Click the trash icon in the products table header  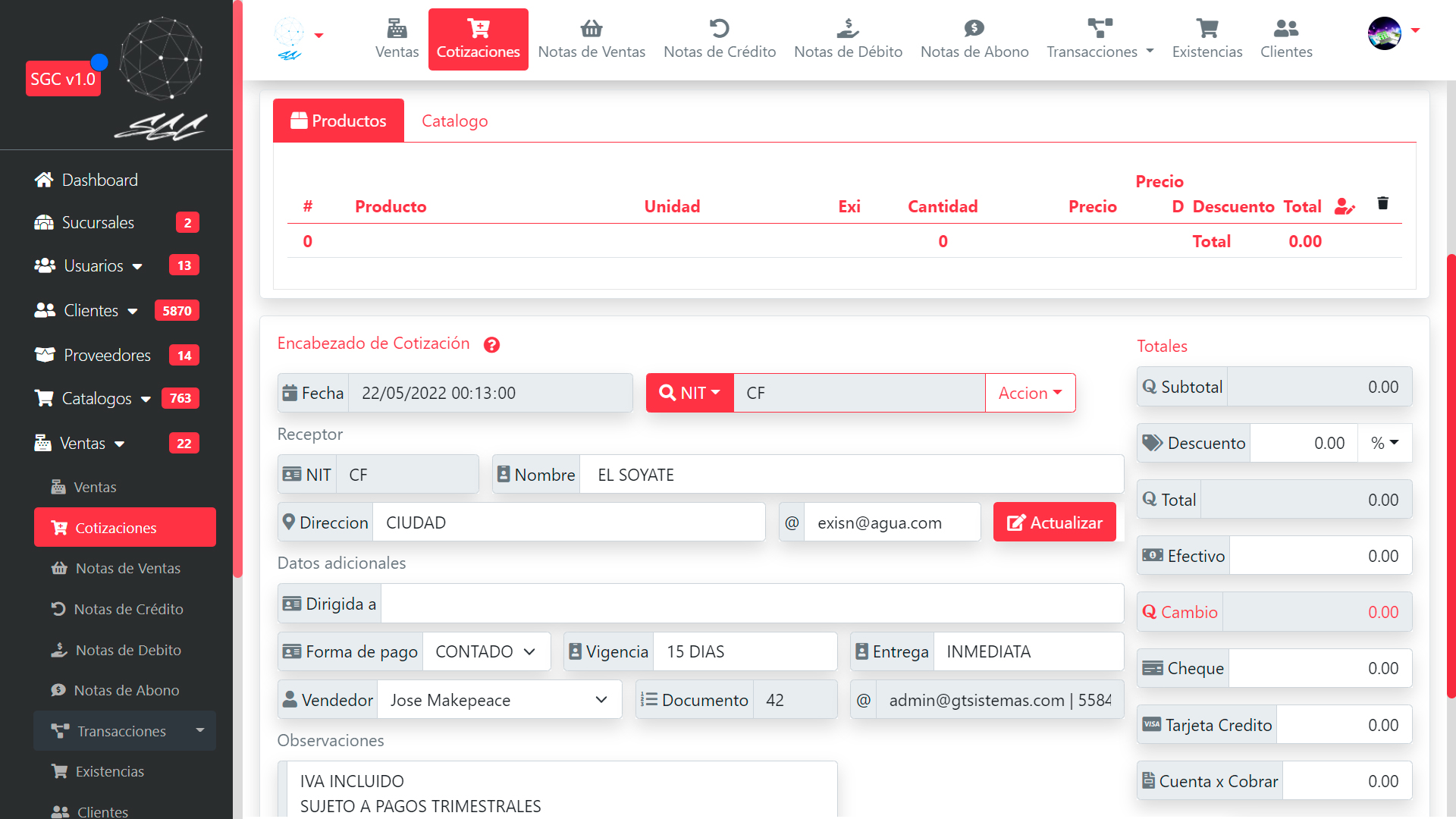coord(1382,203)
